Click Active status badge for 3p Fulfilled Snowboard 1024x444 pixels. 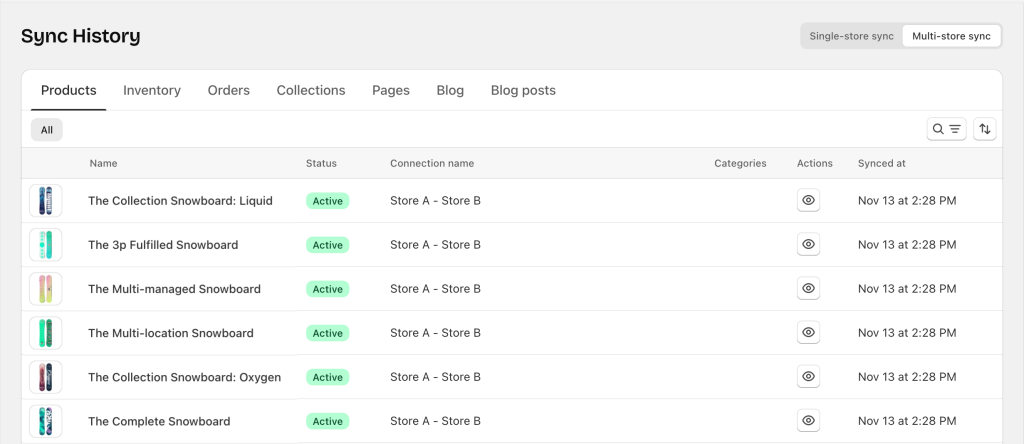(327, 245)
